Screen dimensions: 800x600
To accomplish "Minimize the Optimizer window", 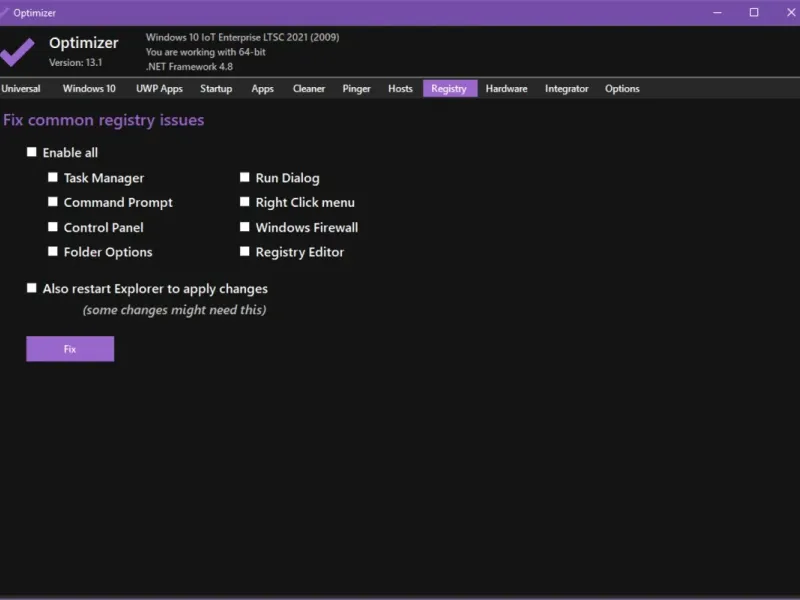I will click(x=717, y=13).
